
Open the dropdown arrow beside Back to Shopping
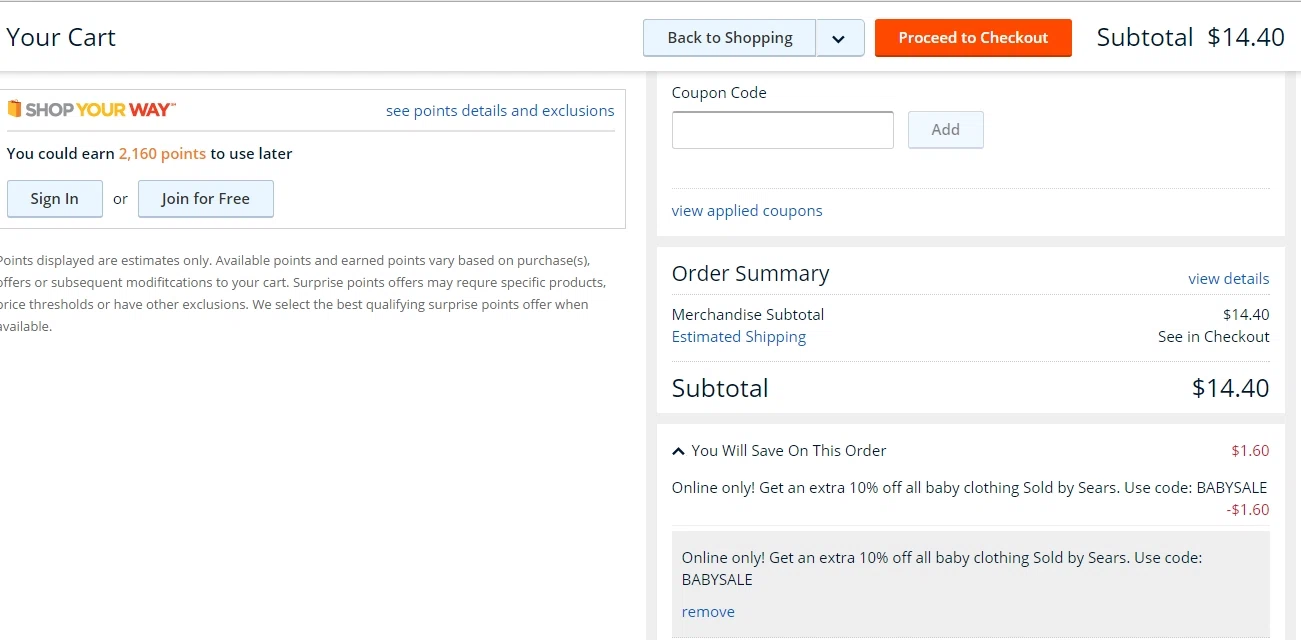pyautogui.click(x=840, y=38)
